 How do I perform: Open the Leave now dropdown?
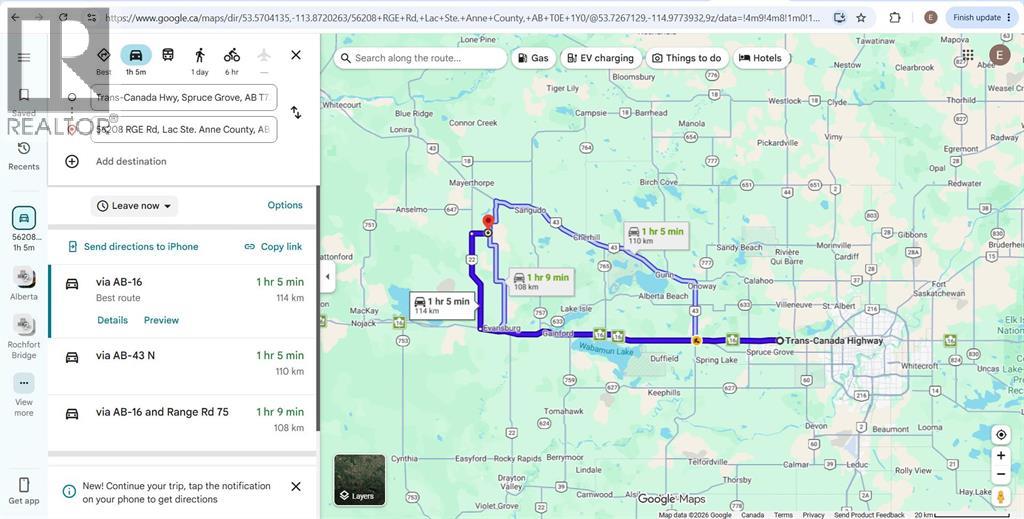(135, 206)
